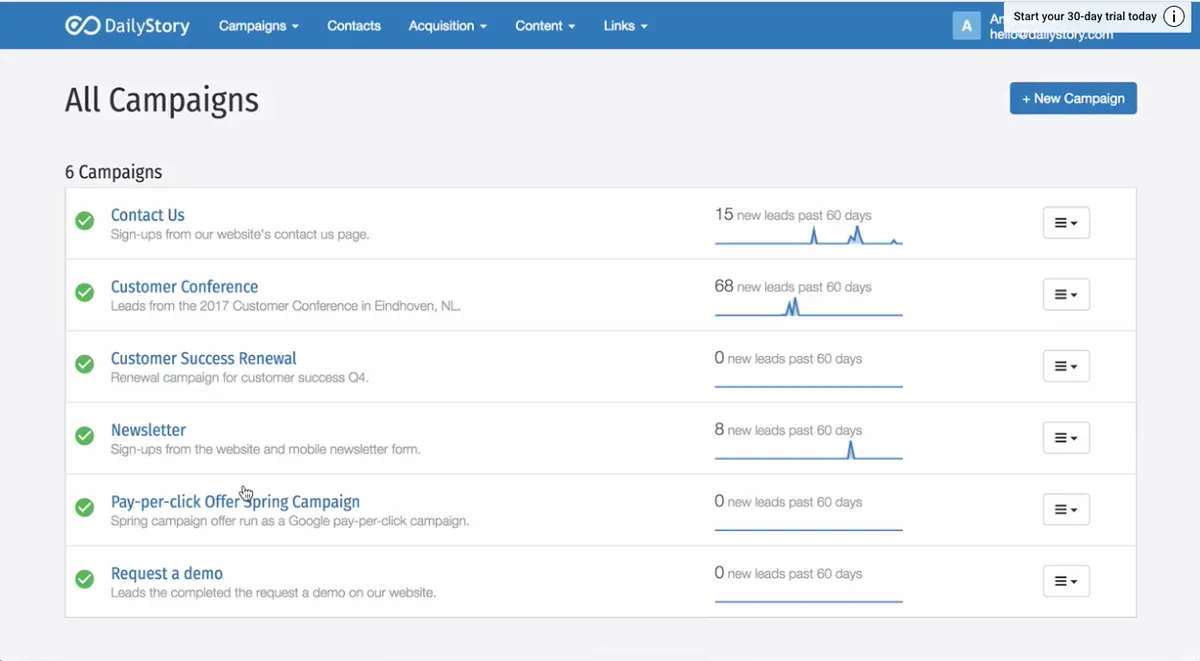
Task: Click the DailyStory logo
Action: pyautogui.click(x=127, y=26)
